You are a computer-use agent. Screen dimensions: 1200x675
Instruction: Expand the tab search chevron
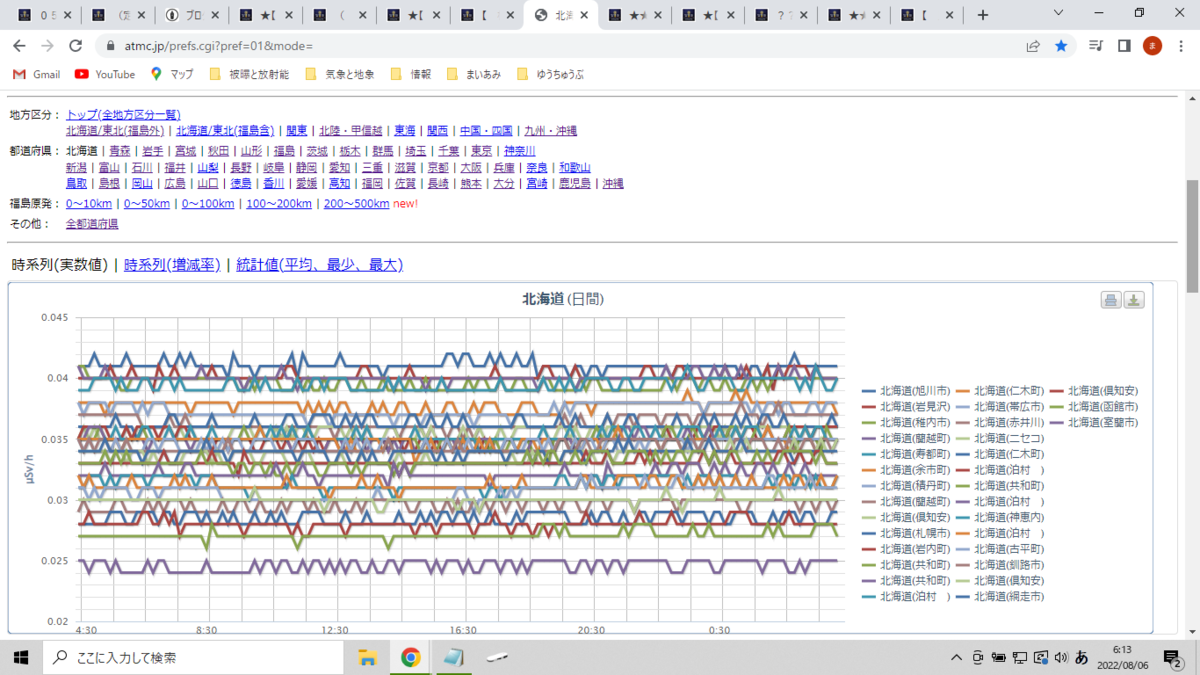pyautogui.click(x=1060, y=14)
